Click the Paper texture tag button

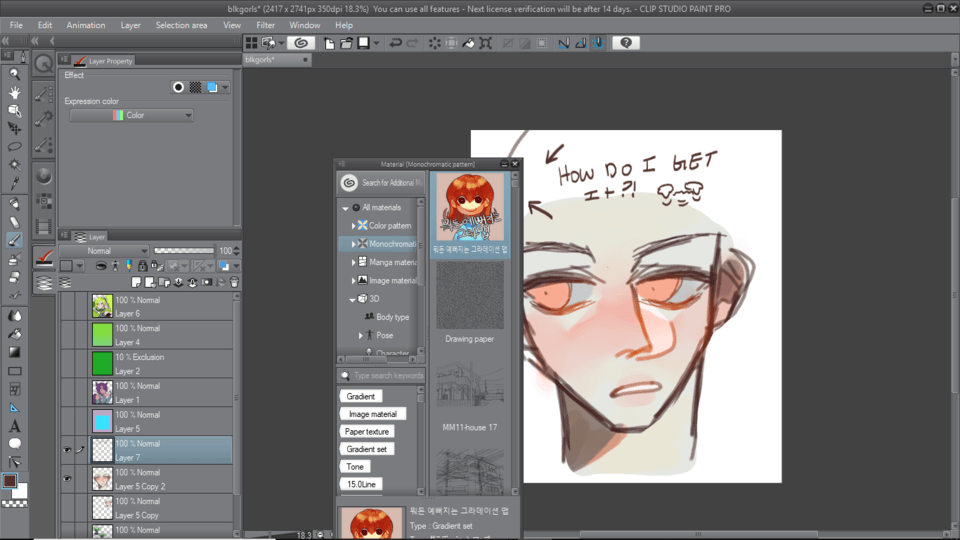point(367,432)
